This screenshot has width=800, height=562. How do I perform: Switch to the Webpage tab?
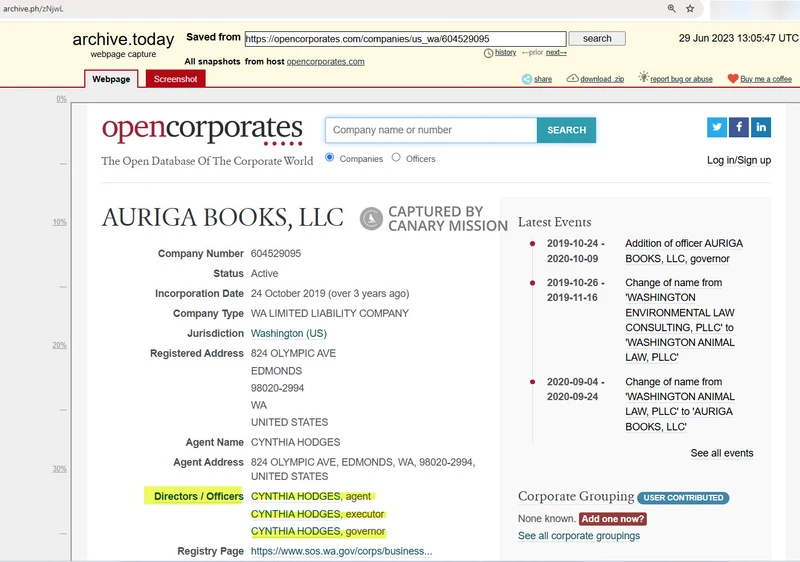[111, 79]
